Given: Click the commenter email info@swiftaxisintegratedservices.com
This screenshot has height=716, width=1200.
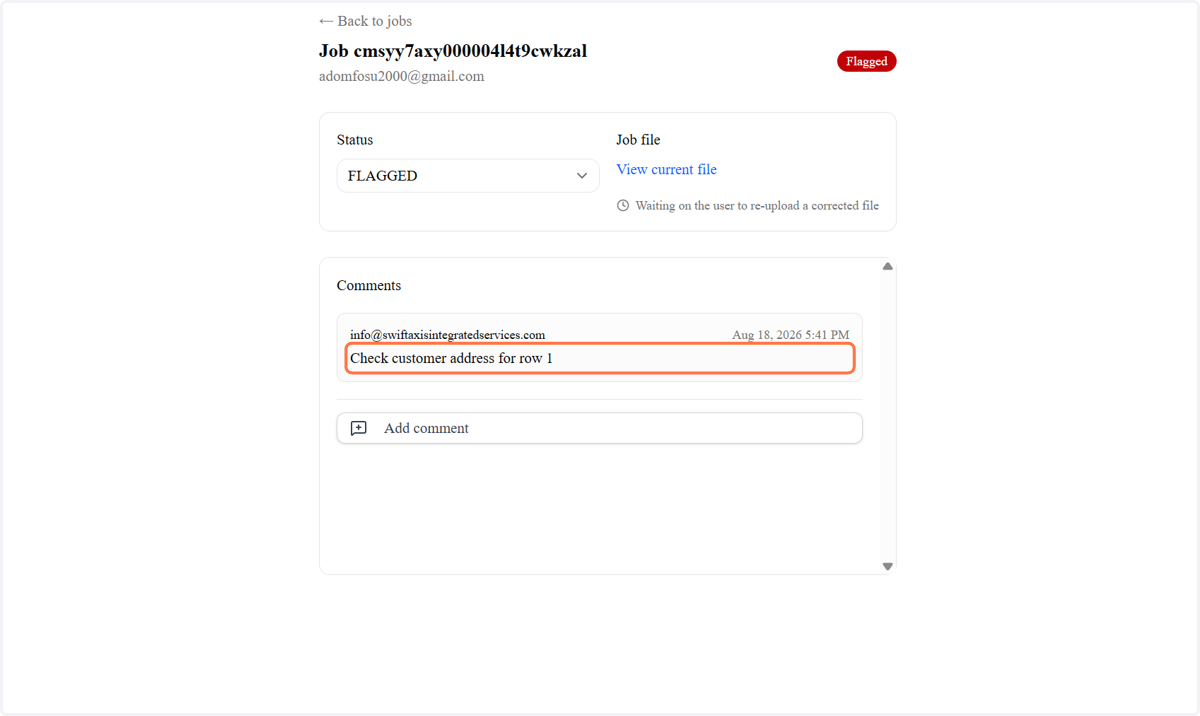Looking at the screenshot, I should click(447, 335).
